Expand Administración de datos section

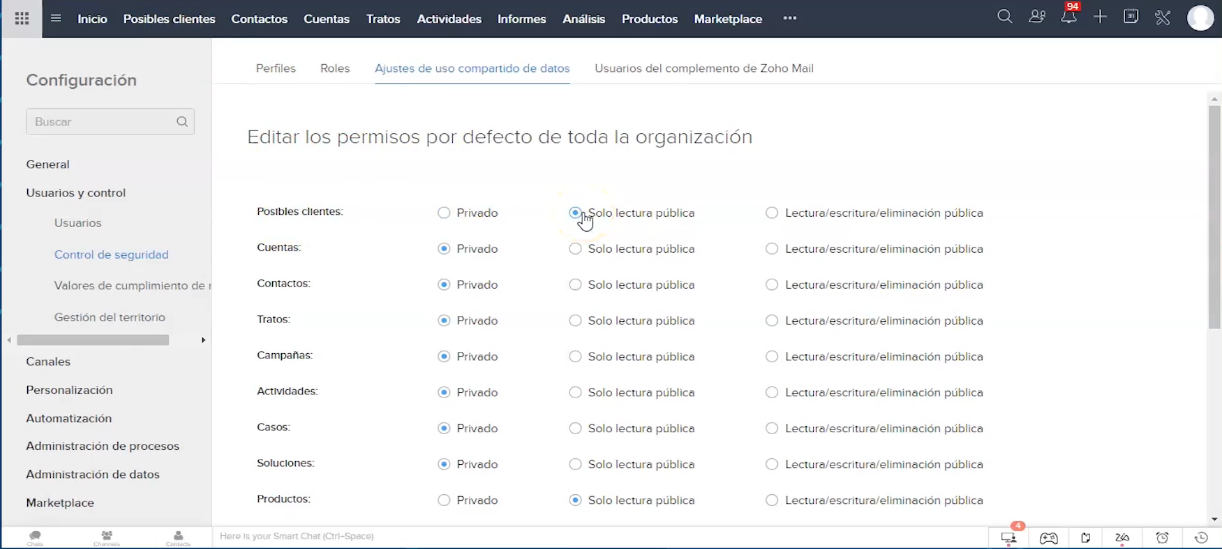(x=93, y=474)
